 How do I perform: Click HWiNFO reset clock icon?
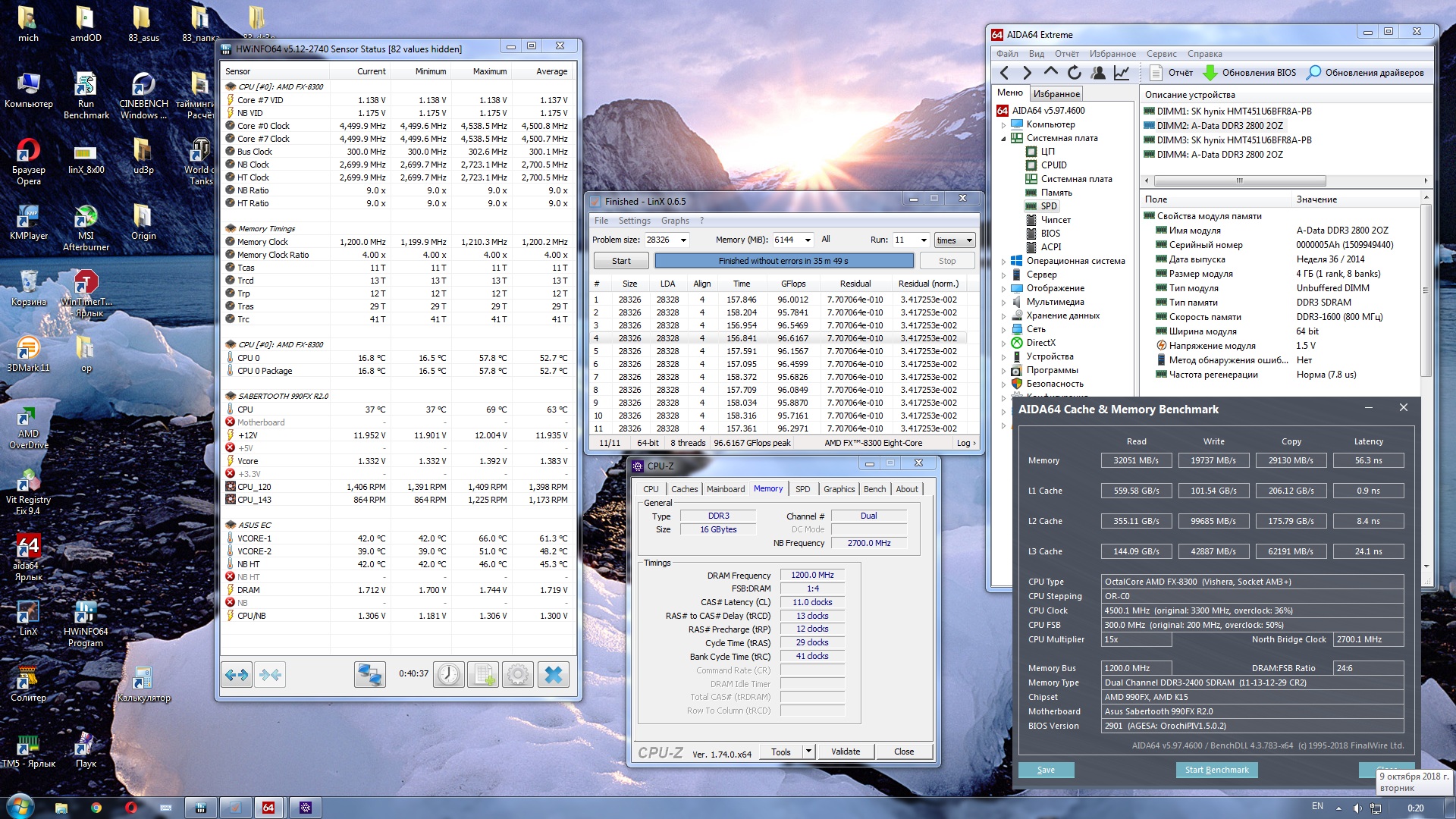coord(448,674)
